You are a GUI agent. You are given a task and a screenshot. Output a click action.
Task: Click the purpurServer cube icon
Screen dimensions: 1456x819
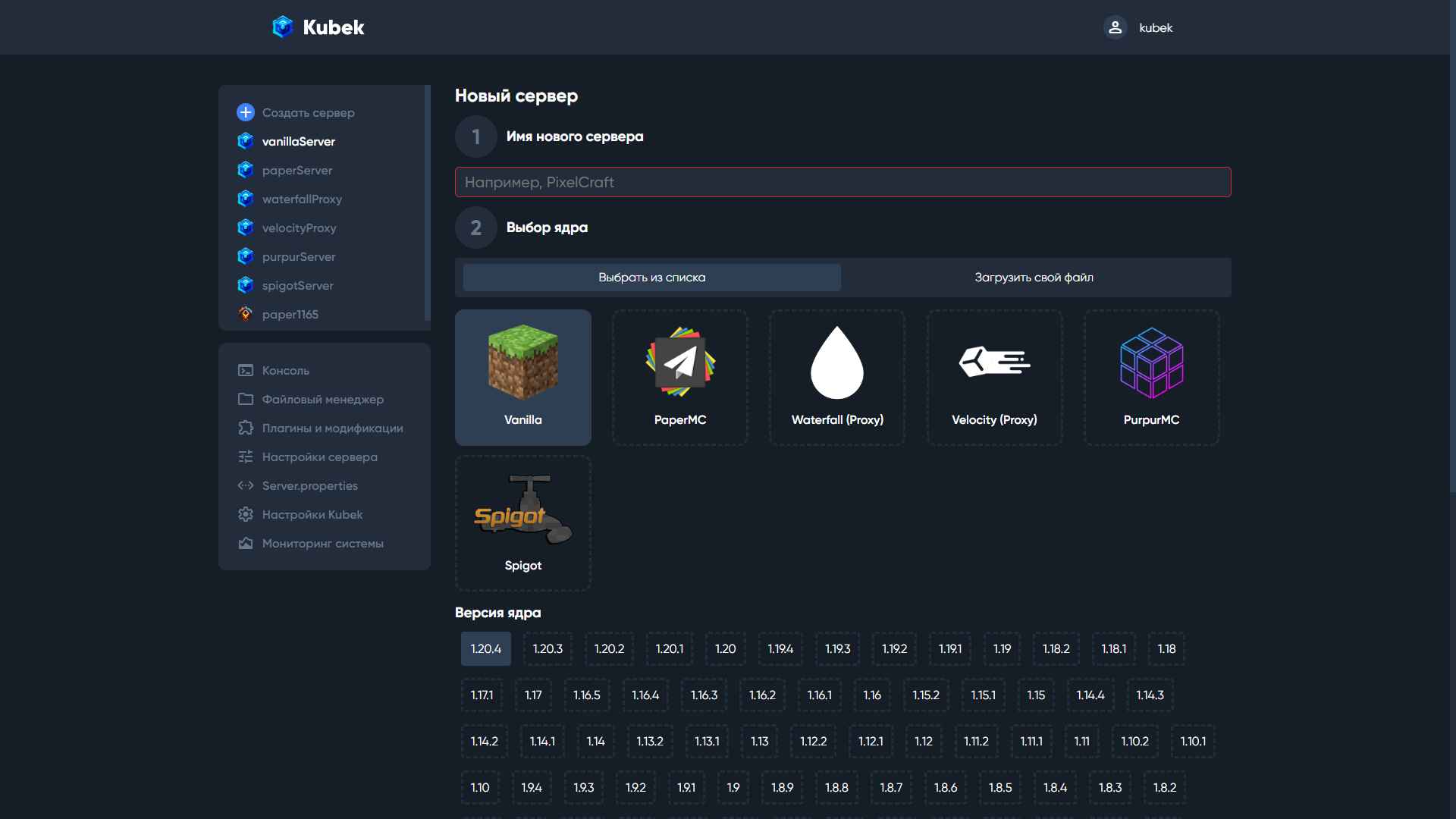[x=246, y=256]
